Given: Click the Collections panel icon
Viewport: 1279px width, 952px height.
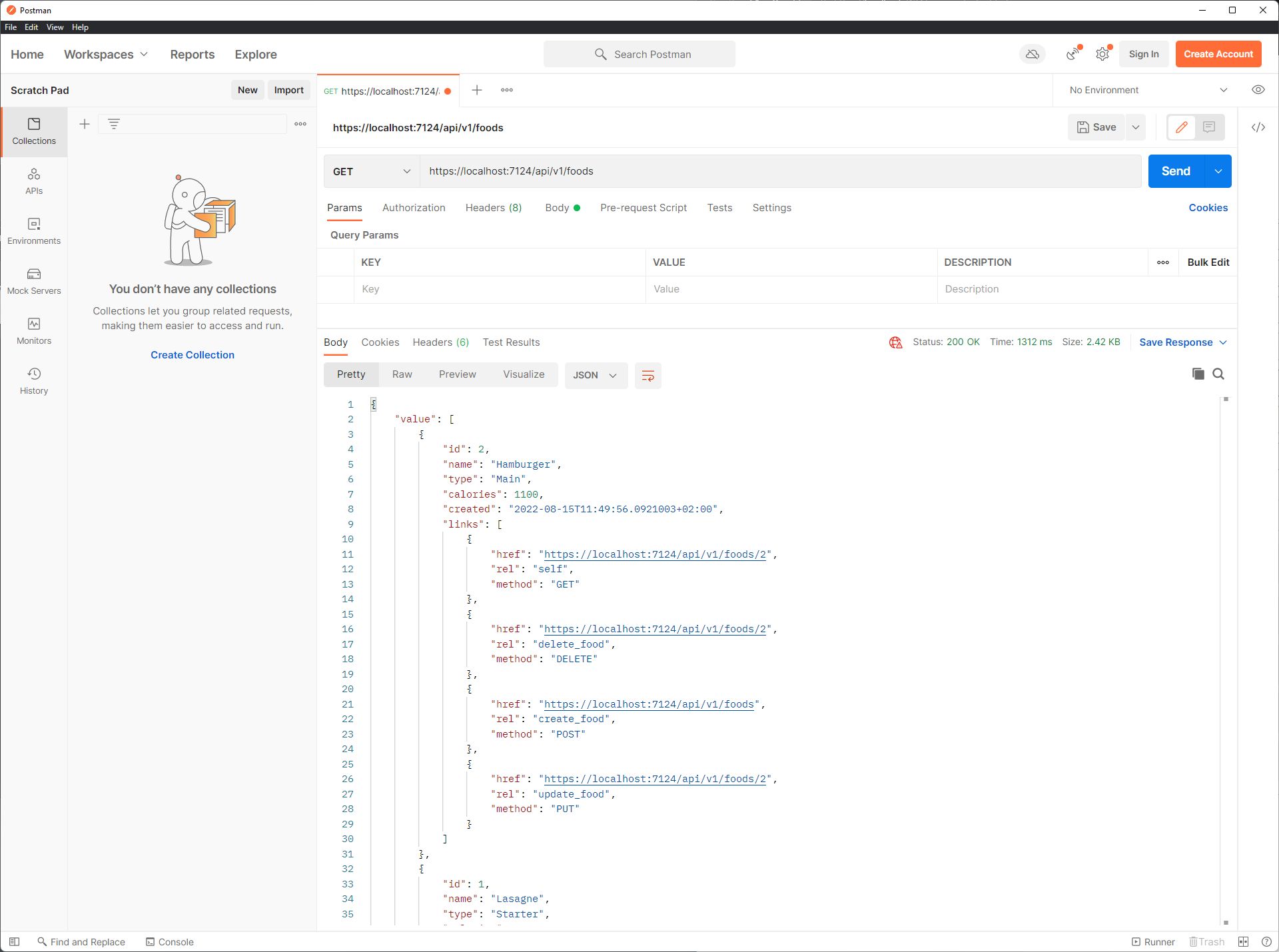Looking at the screenshot, I should coord(33,129).
